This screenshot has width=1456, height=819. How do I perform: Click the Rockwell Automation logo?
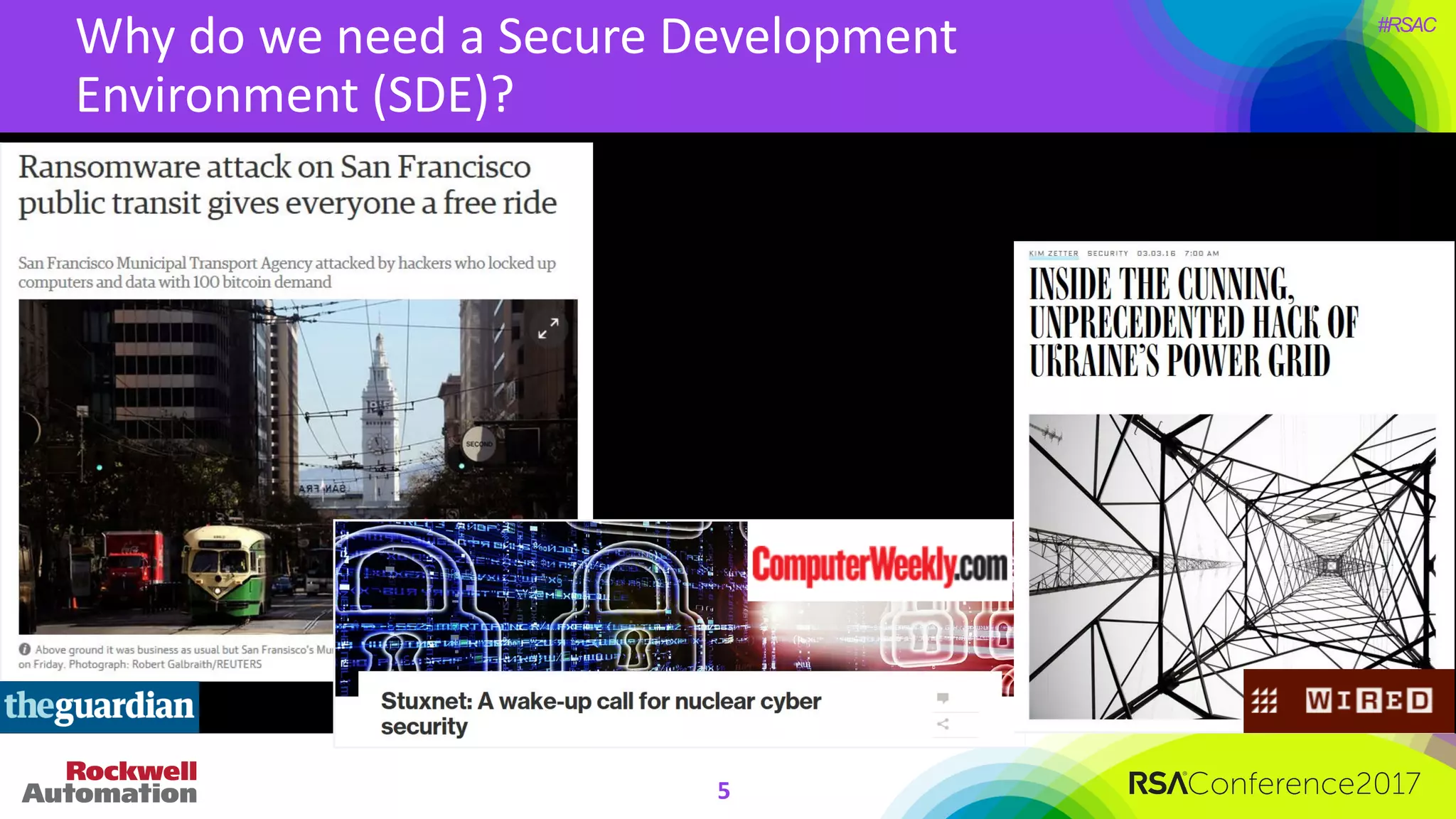click(x=110, y=782)
